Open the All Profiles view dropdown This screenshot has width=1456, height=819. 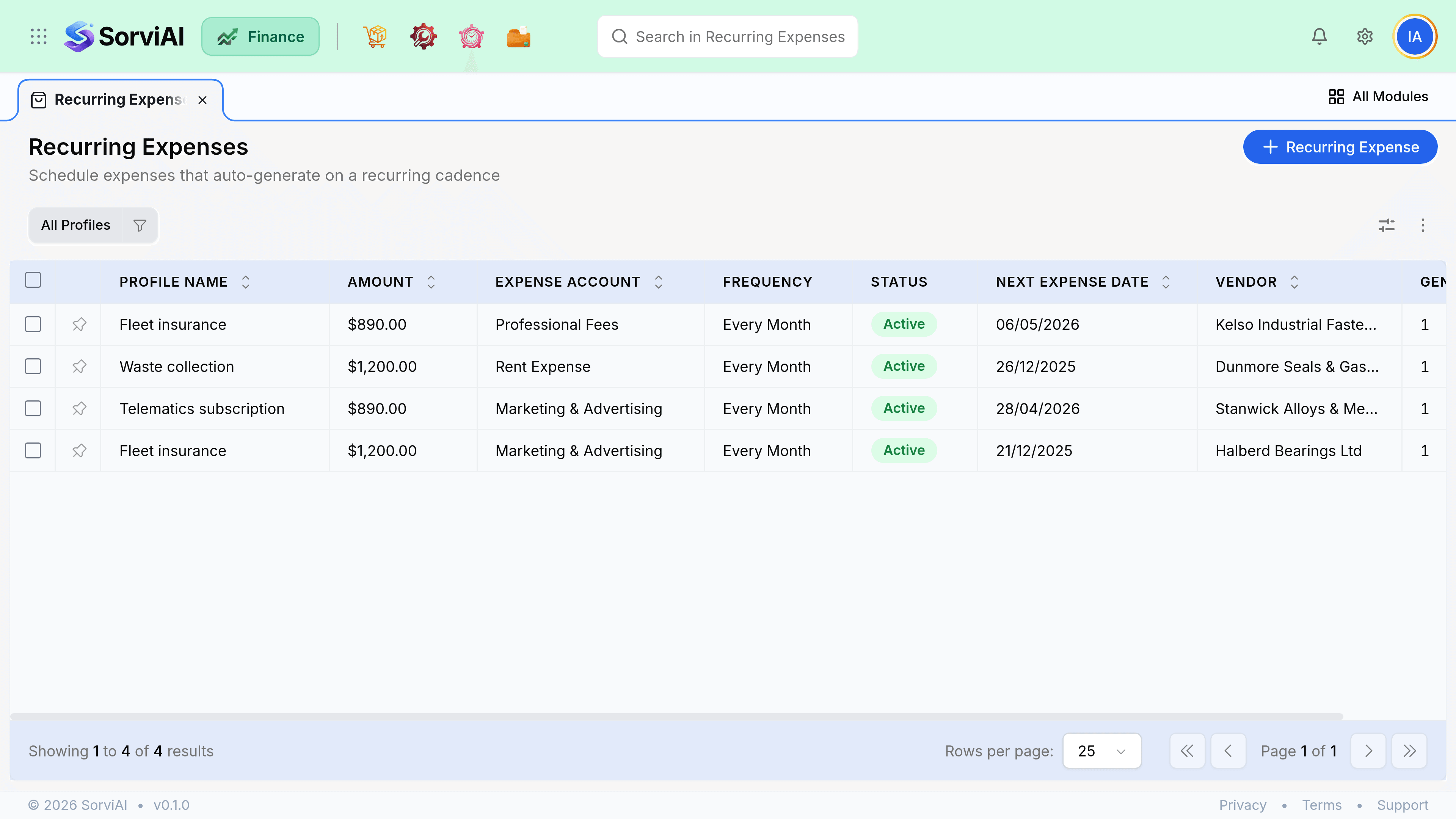click(x=76, y=226)
